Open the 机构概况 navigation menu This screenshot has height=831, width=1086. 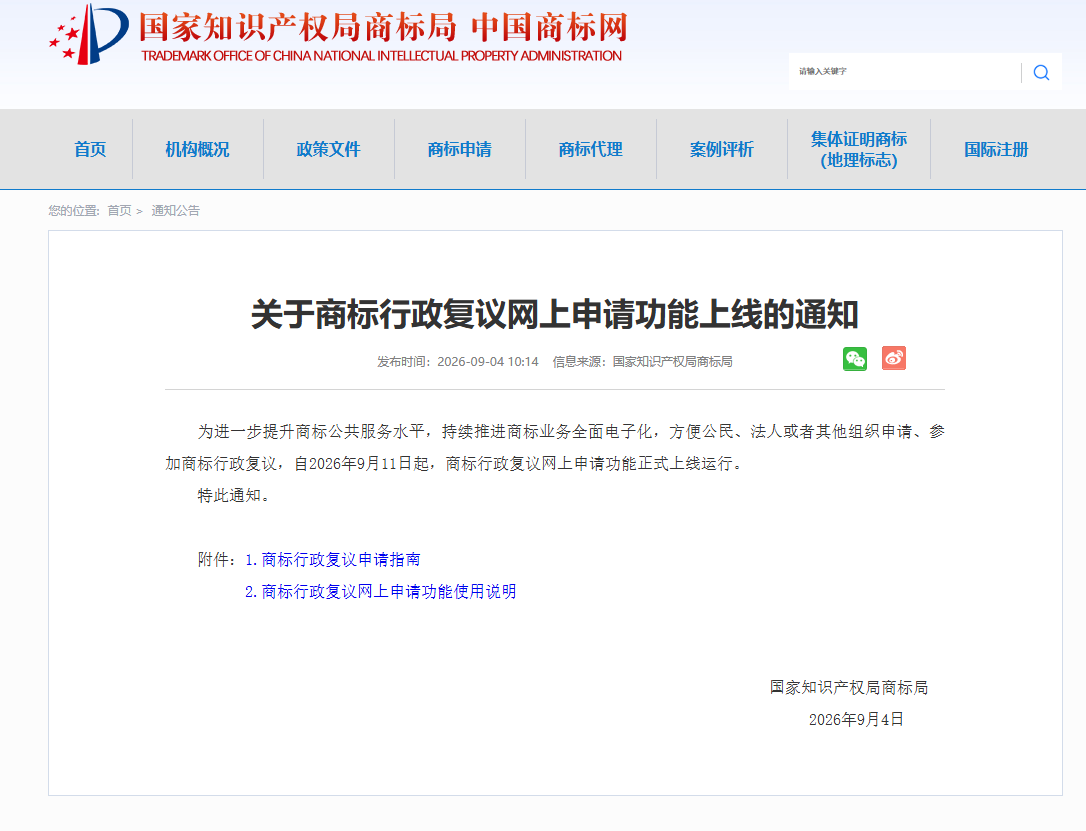tap(197, 149)
